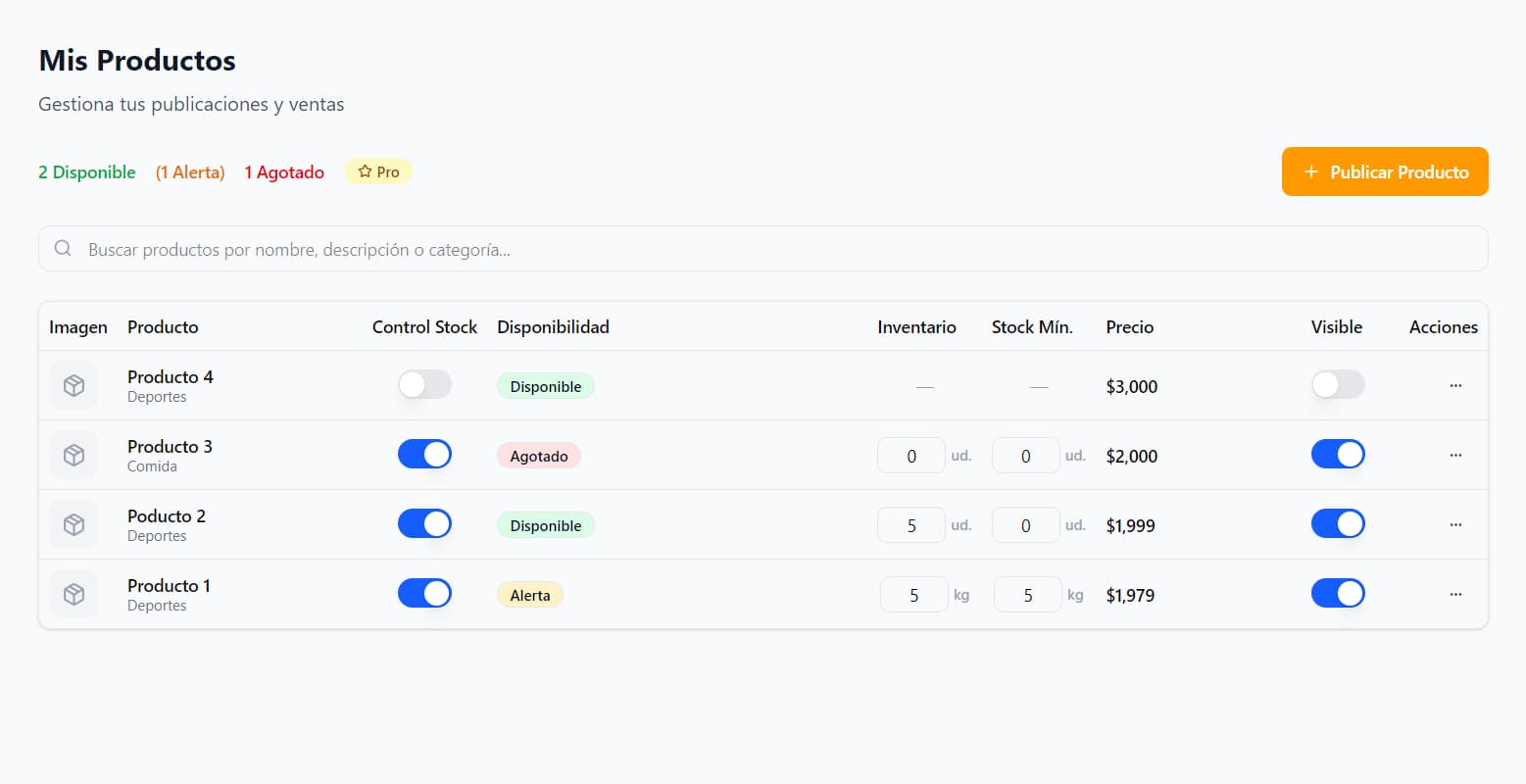Turn on visibility for Producto 4
This screenshot has width=1526, height=784.
1338,384
